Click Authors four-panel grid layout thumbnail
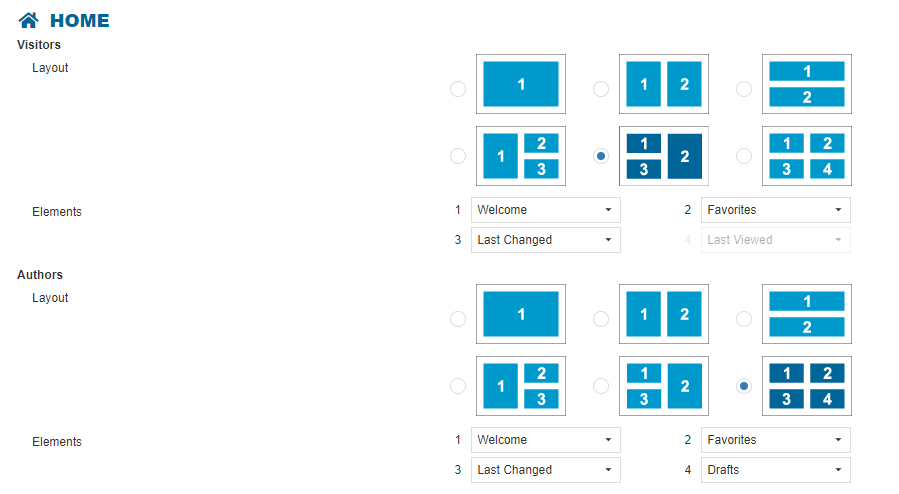The height and width of the screenshot is (494, 899). click(806, 386)
